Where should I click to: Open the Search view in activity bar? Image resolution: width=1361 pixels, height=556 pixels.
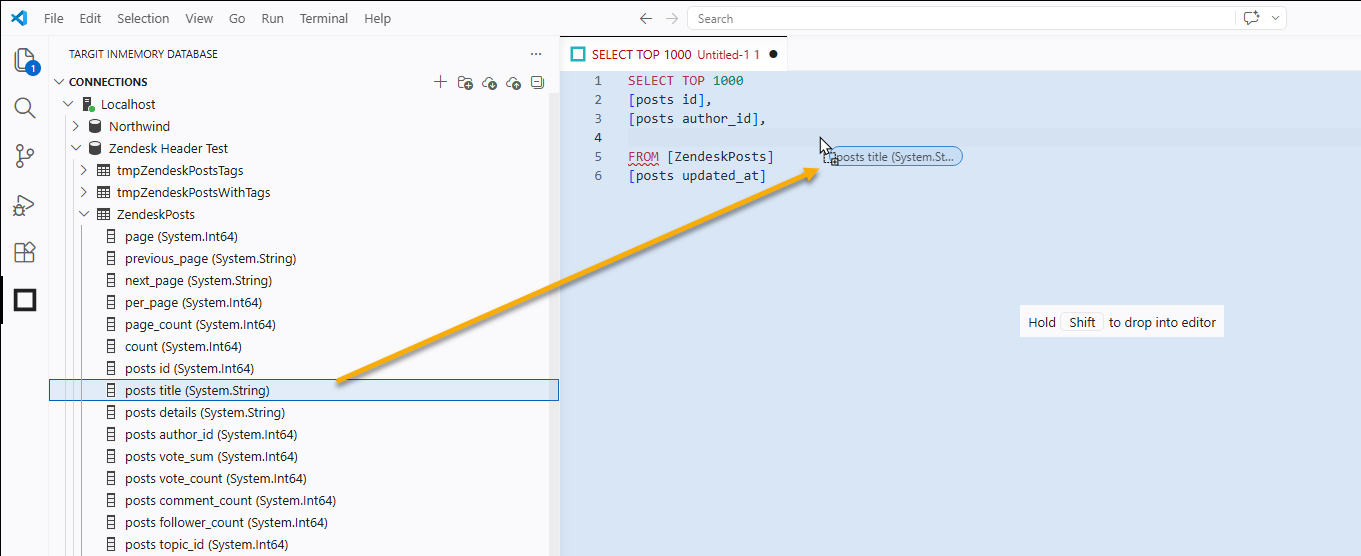click(x=25, y=108)
